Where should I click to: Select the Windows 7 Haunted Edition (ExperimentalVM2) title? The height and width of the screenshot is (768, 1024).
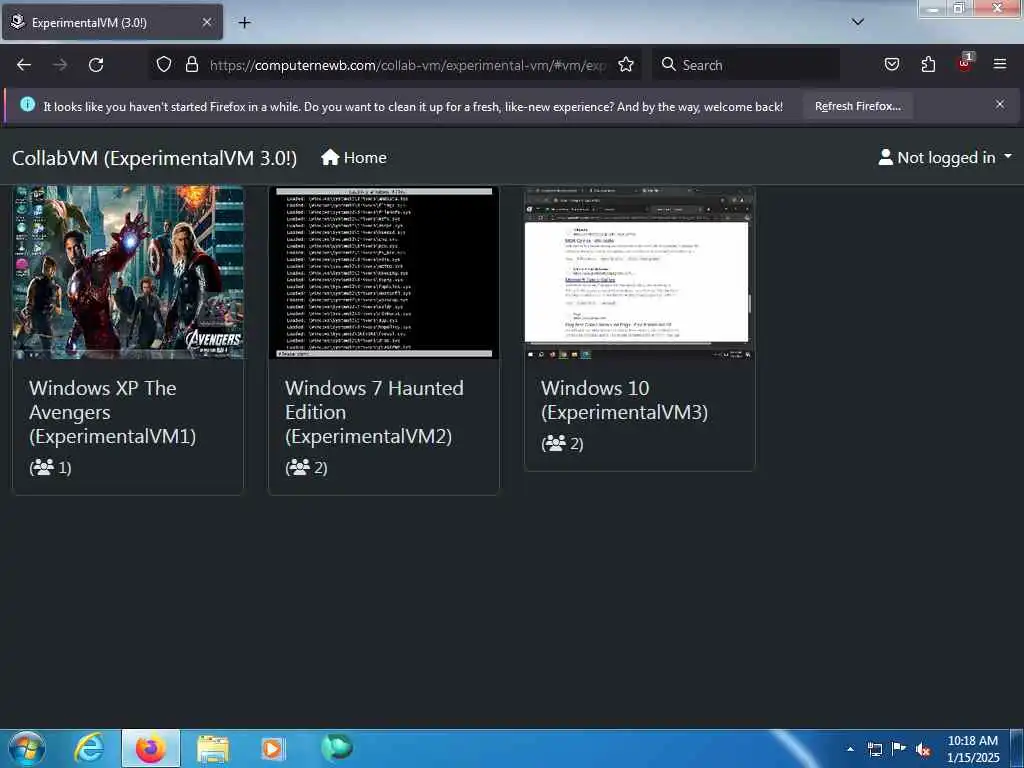click(x=374, y=412)
